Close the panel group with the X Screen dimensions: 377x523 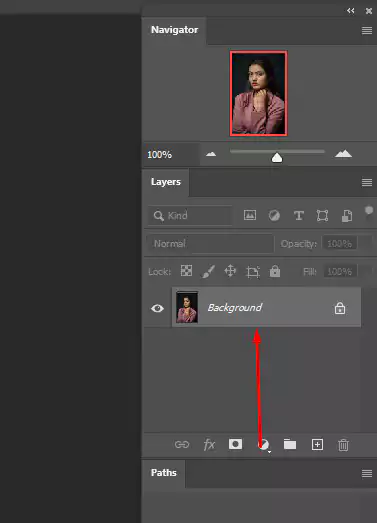pos(369,11)
